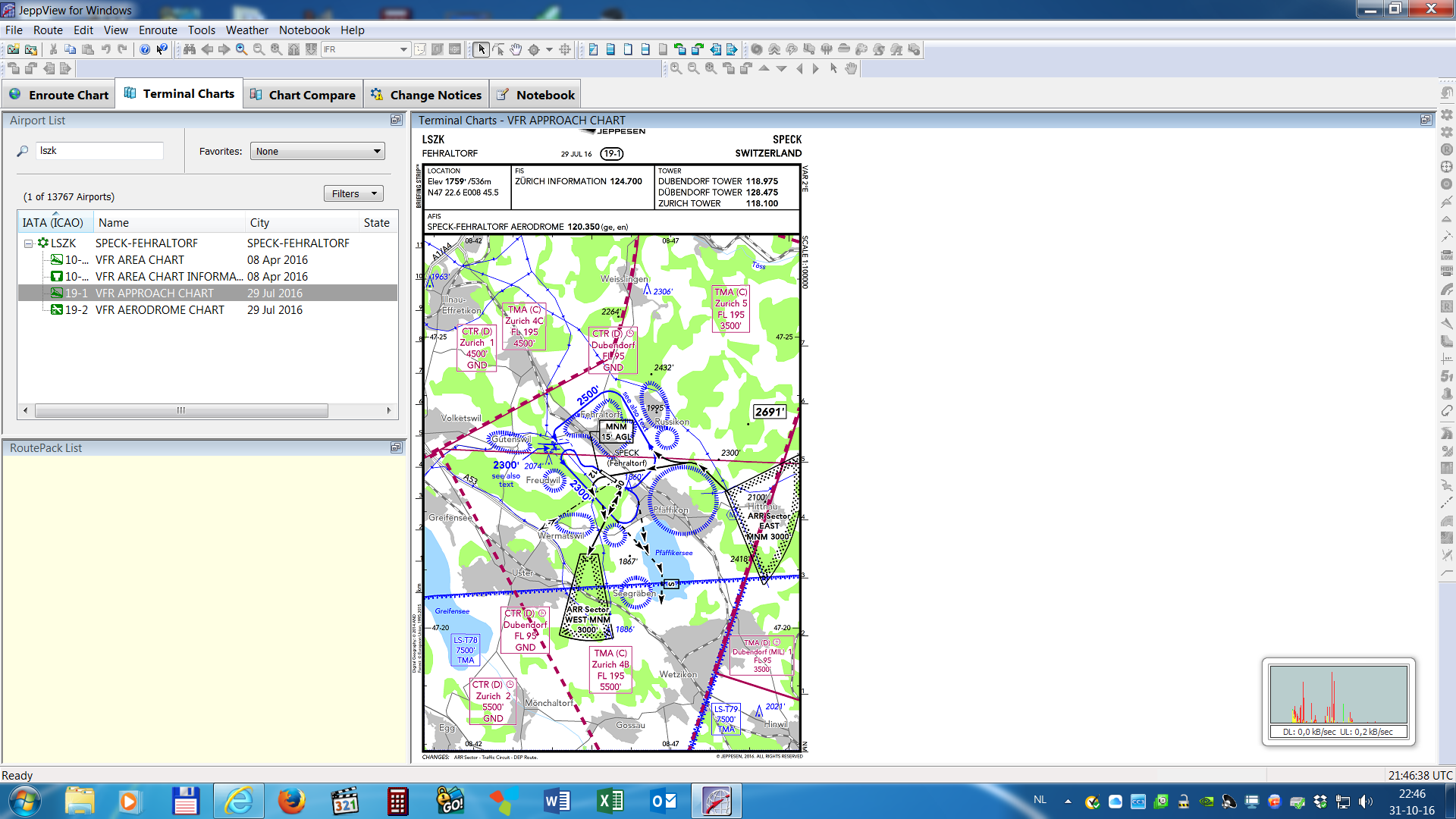Sort by City column header

(303, 222)
